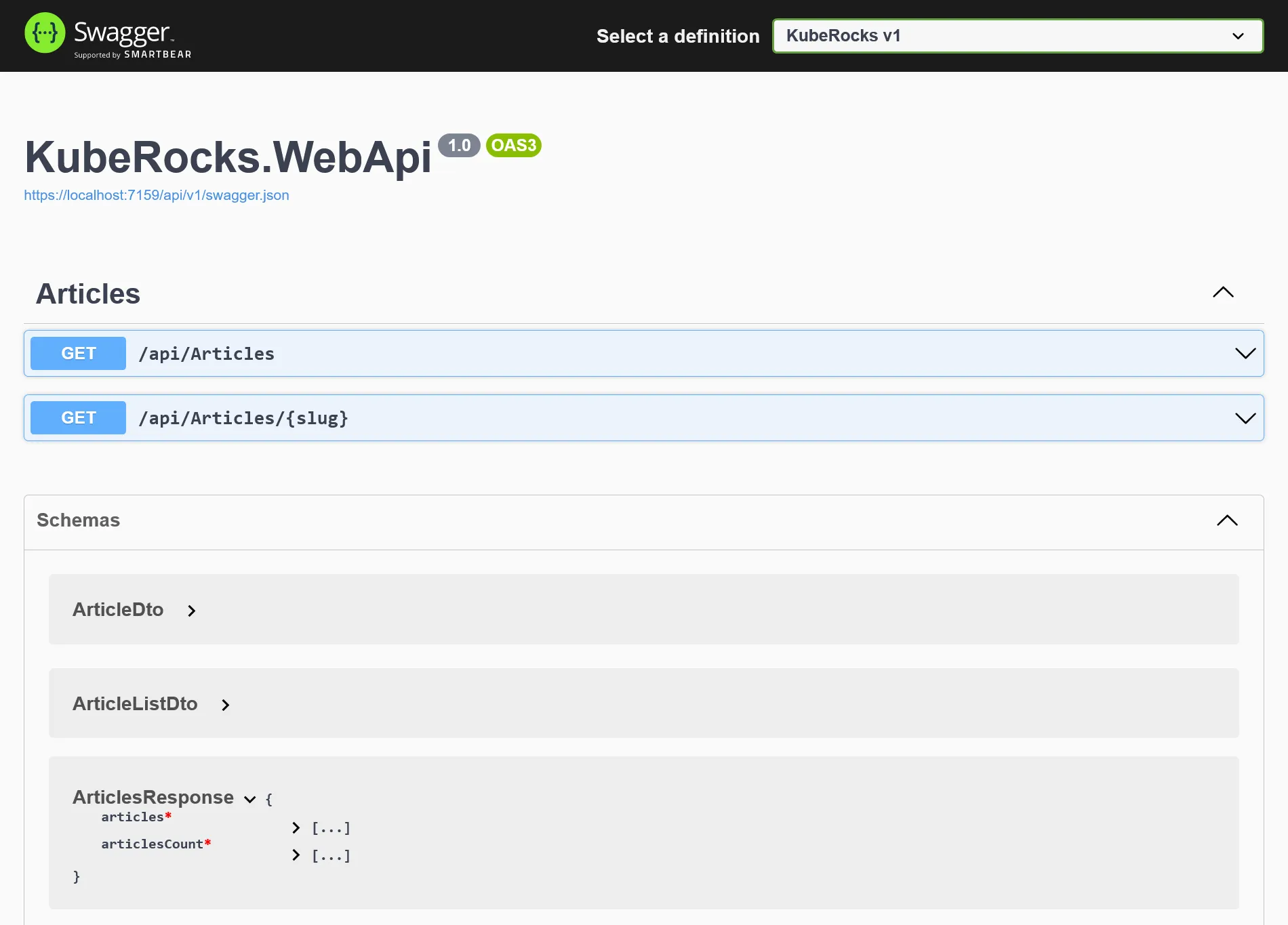Expand the GET /api/Articles operation

click(1245, 353)
